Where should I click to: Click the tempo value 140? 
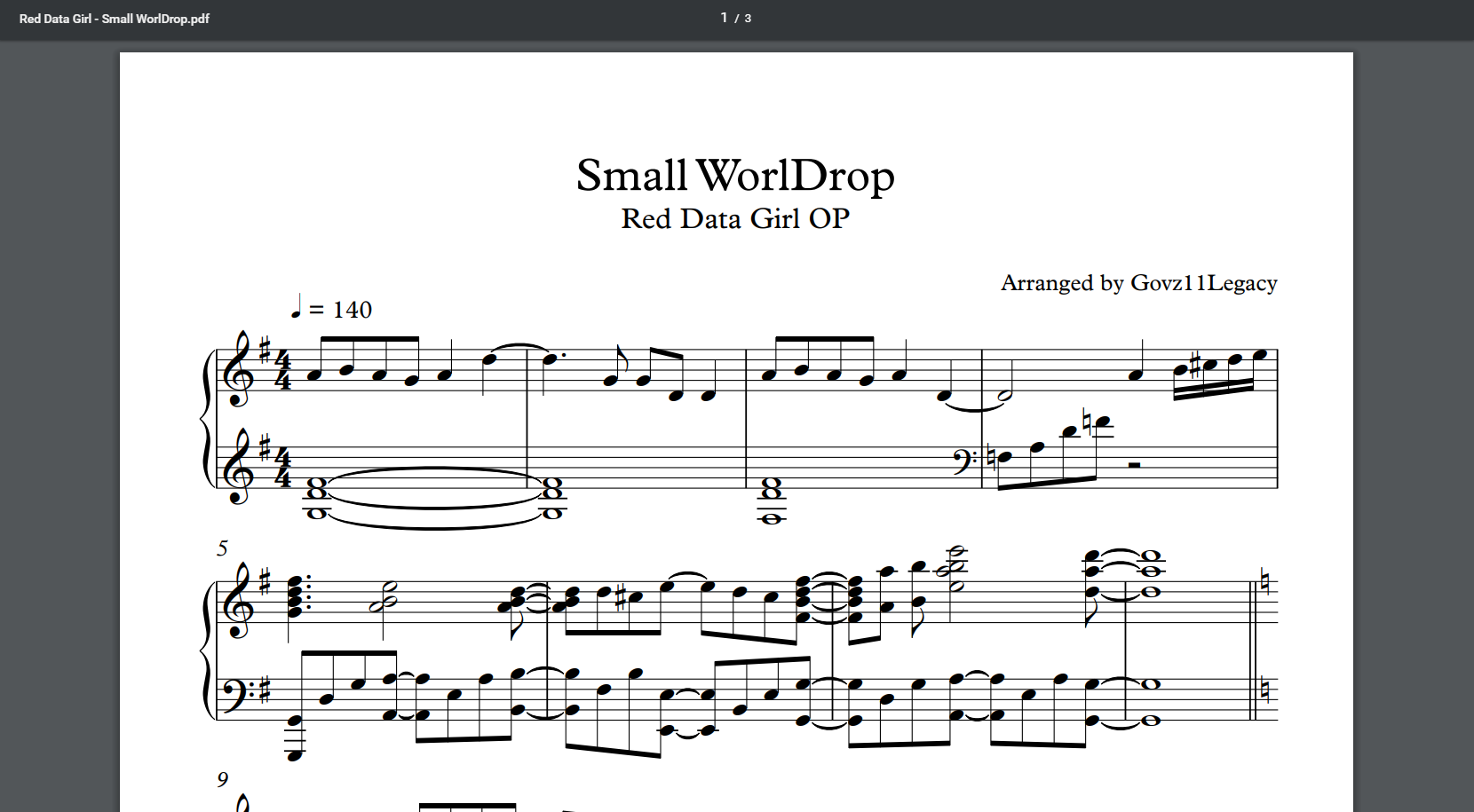point(353,310)
